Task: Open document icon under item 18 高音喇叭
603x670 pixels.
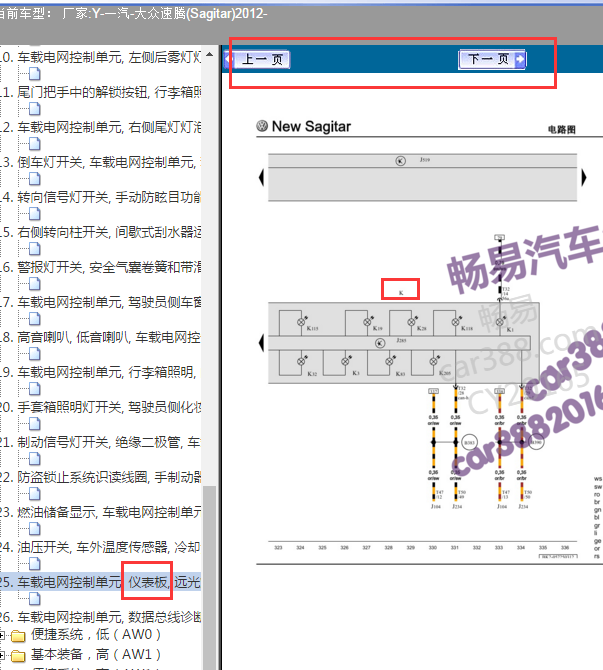Action: [35, 354]
